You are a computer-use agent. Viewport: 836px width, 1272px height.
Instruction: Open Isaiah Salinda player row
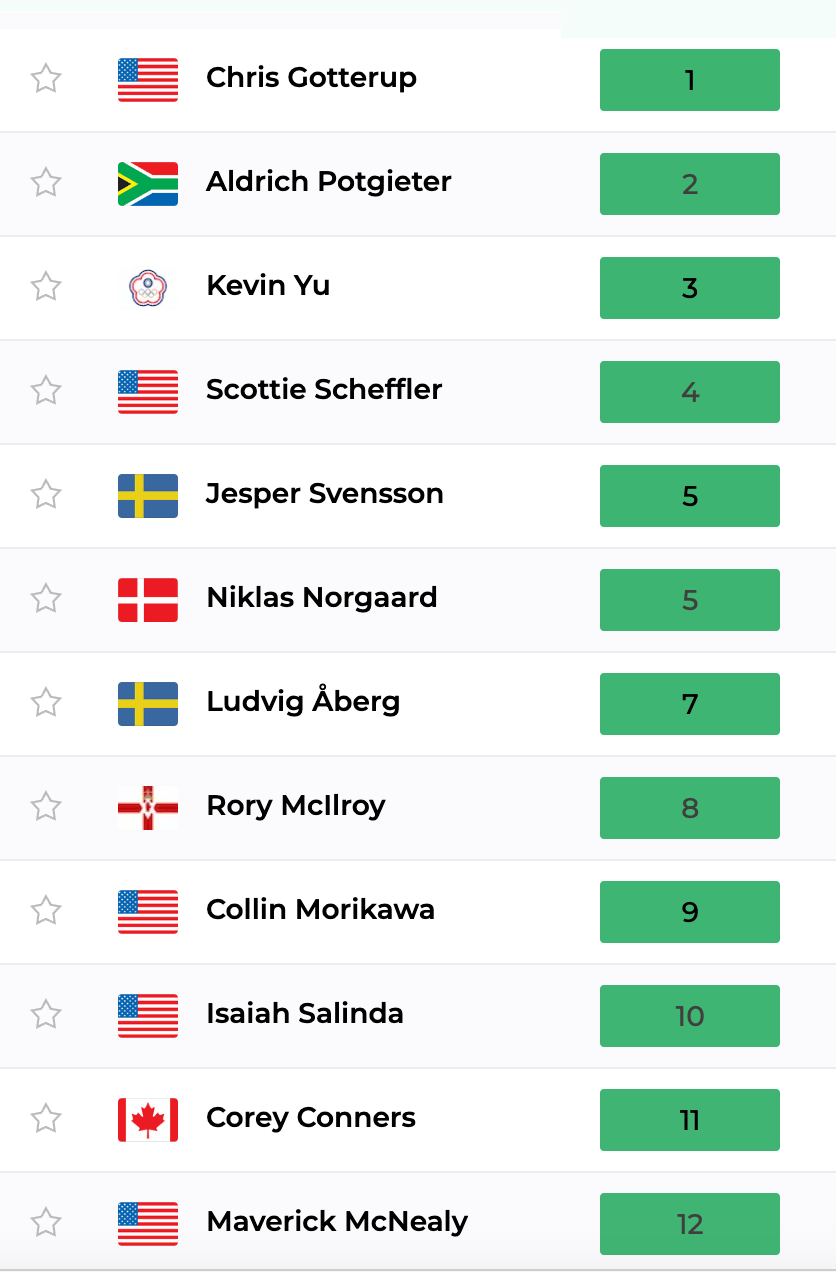418,1016
